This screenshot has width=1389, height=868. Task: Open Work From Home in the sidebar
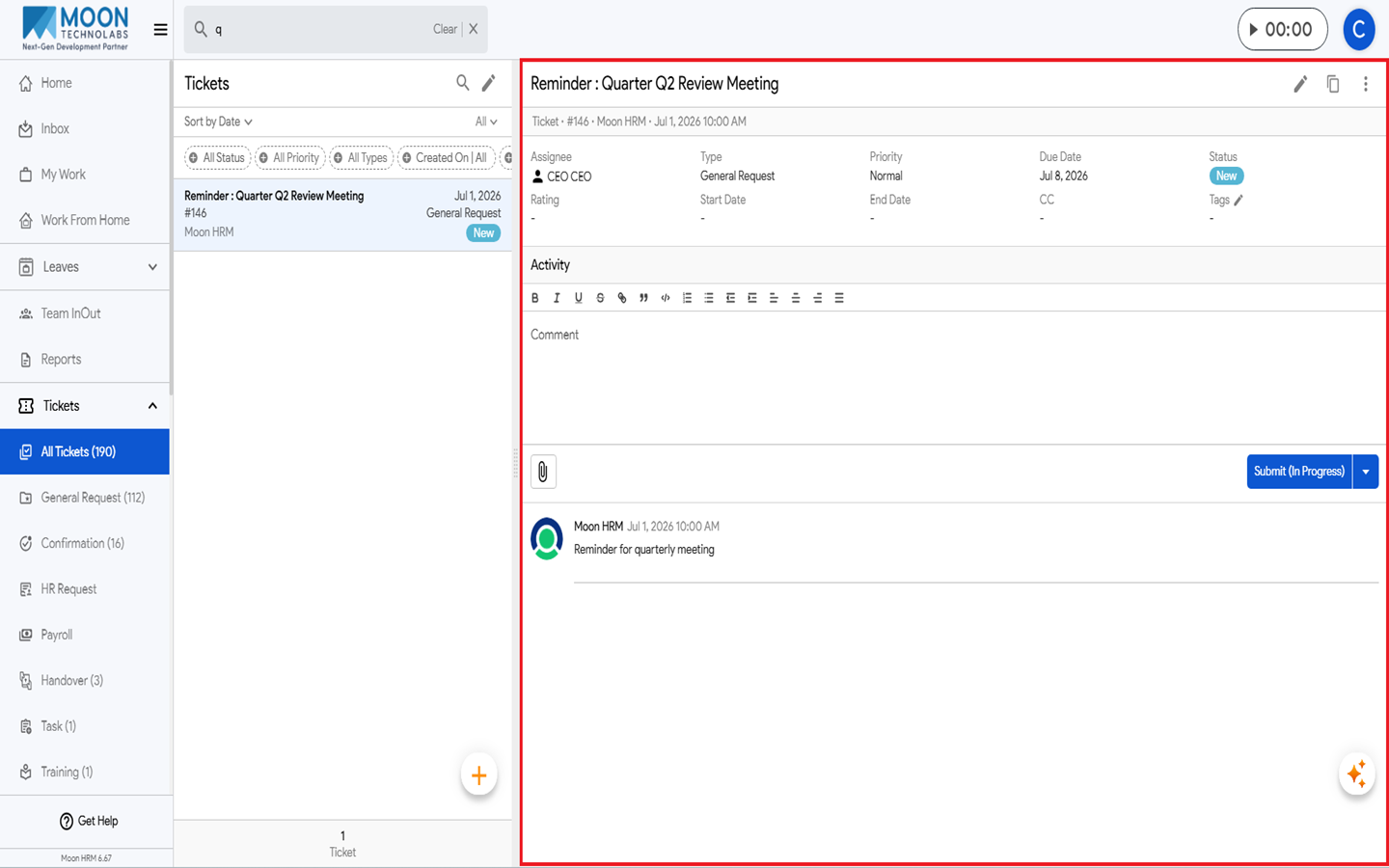point(85,220)
